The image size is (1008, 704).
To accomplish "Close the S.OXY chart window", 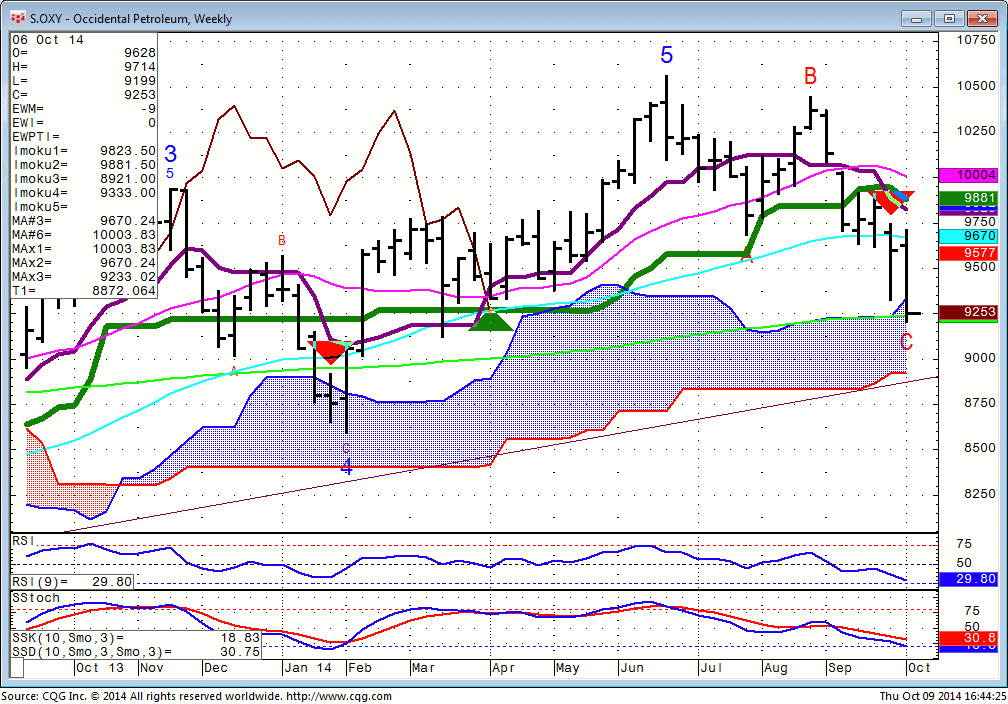I will pos(982,19).
